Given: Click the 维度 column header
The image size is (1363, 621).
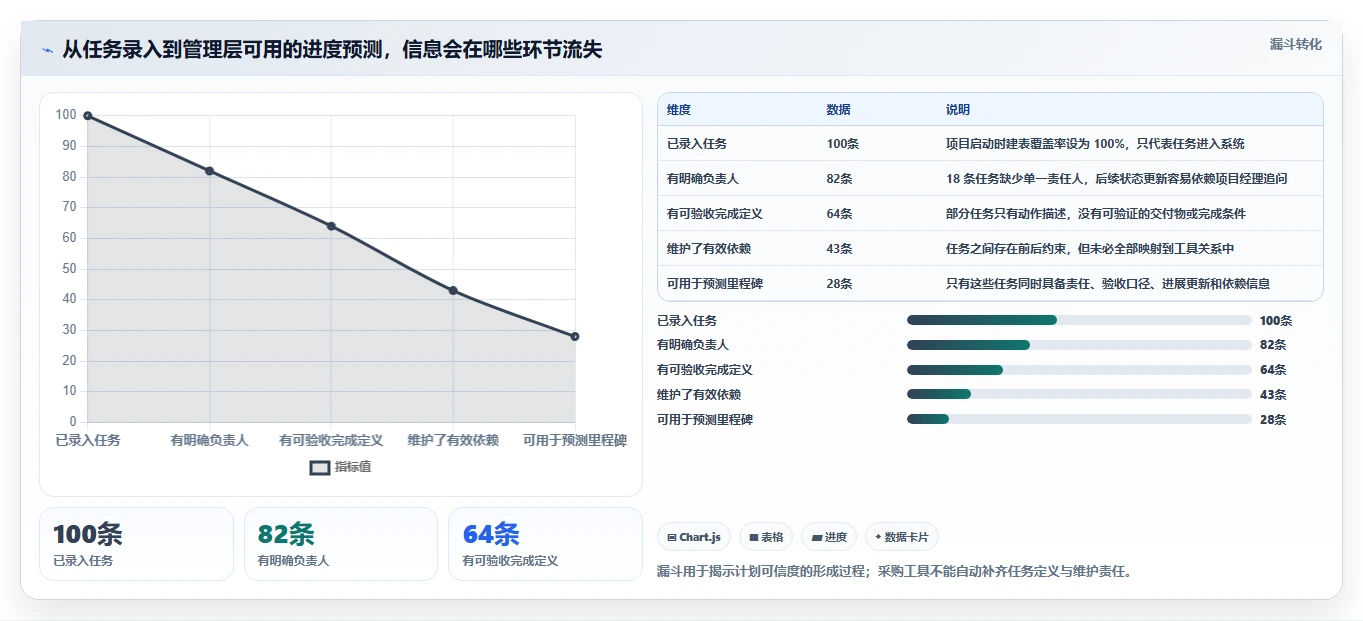Looking at the screenshot, I should point(679,110).
